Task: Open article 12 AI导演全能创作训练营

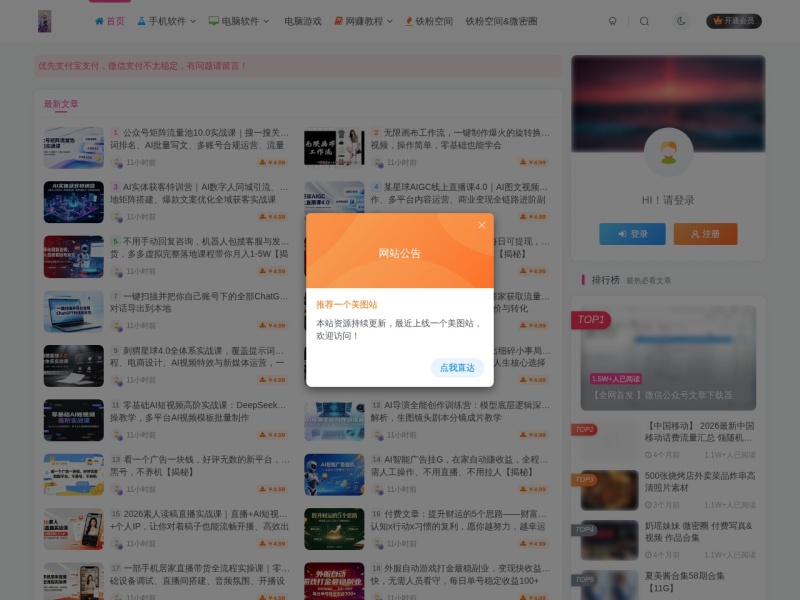Action: point(460,411)
